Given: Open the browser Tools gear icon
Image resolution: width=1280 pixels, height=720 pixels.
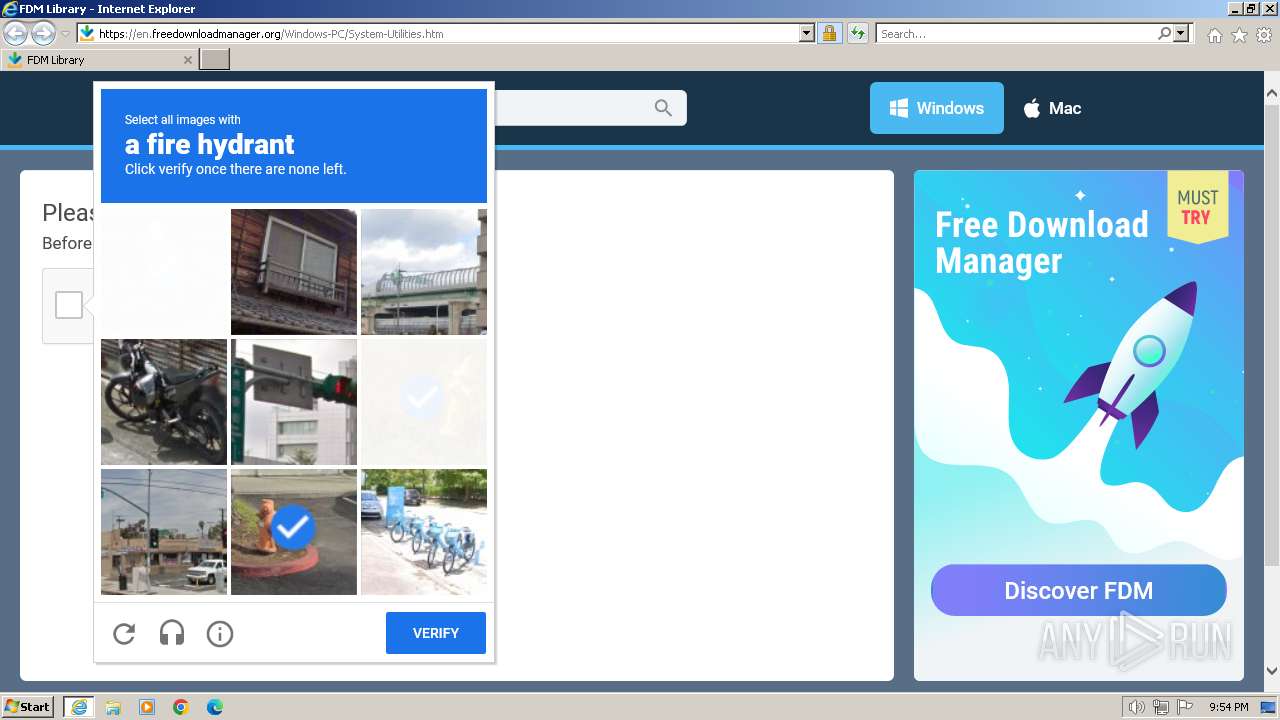Looking at the screenshot, I should tap(1264, 35).
